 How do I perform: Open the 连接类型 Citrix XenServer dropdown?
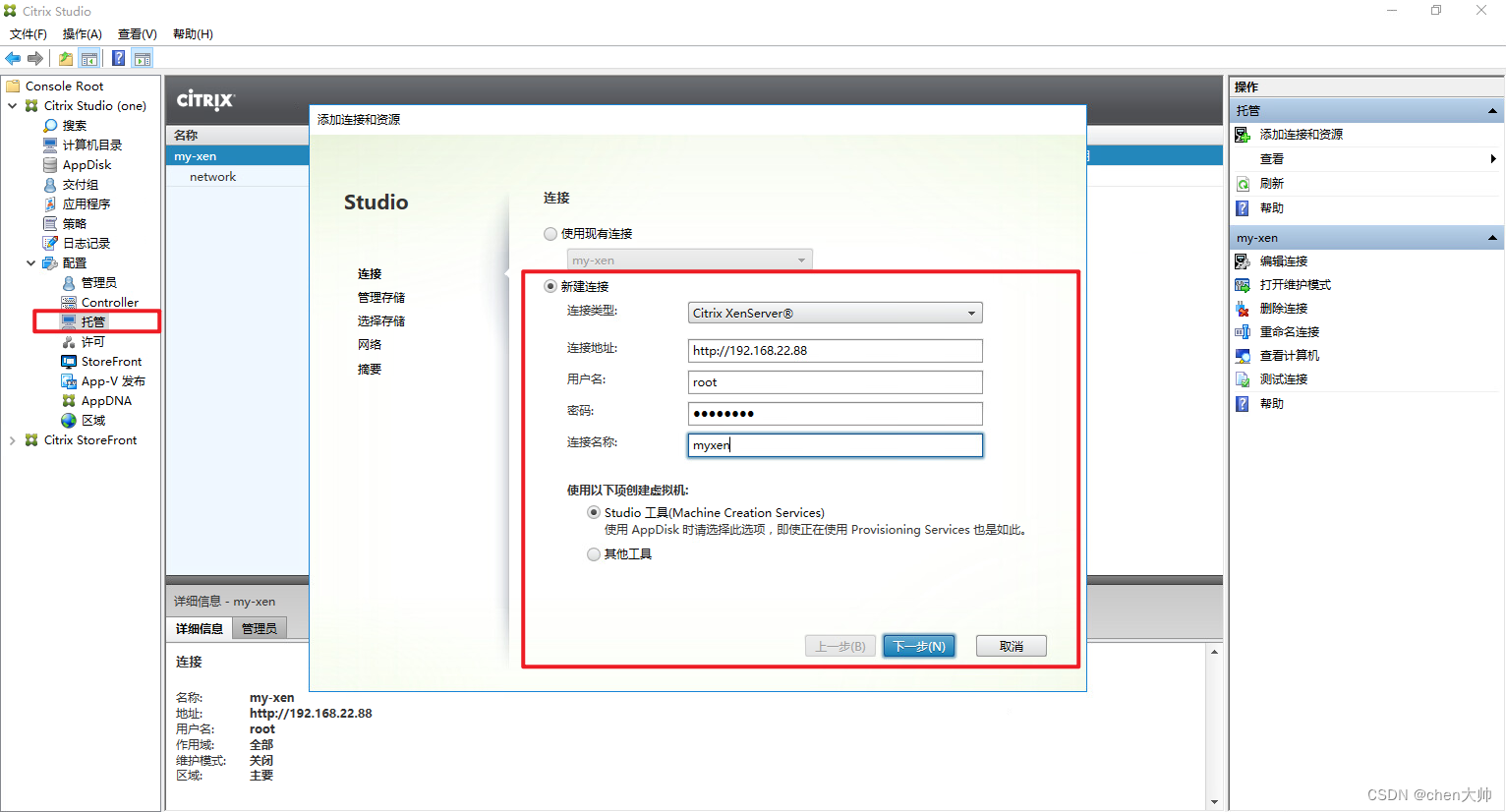pyautogui.click(x=835, y=314)
